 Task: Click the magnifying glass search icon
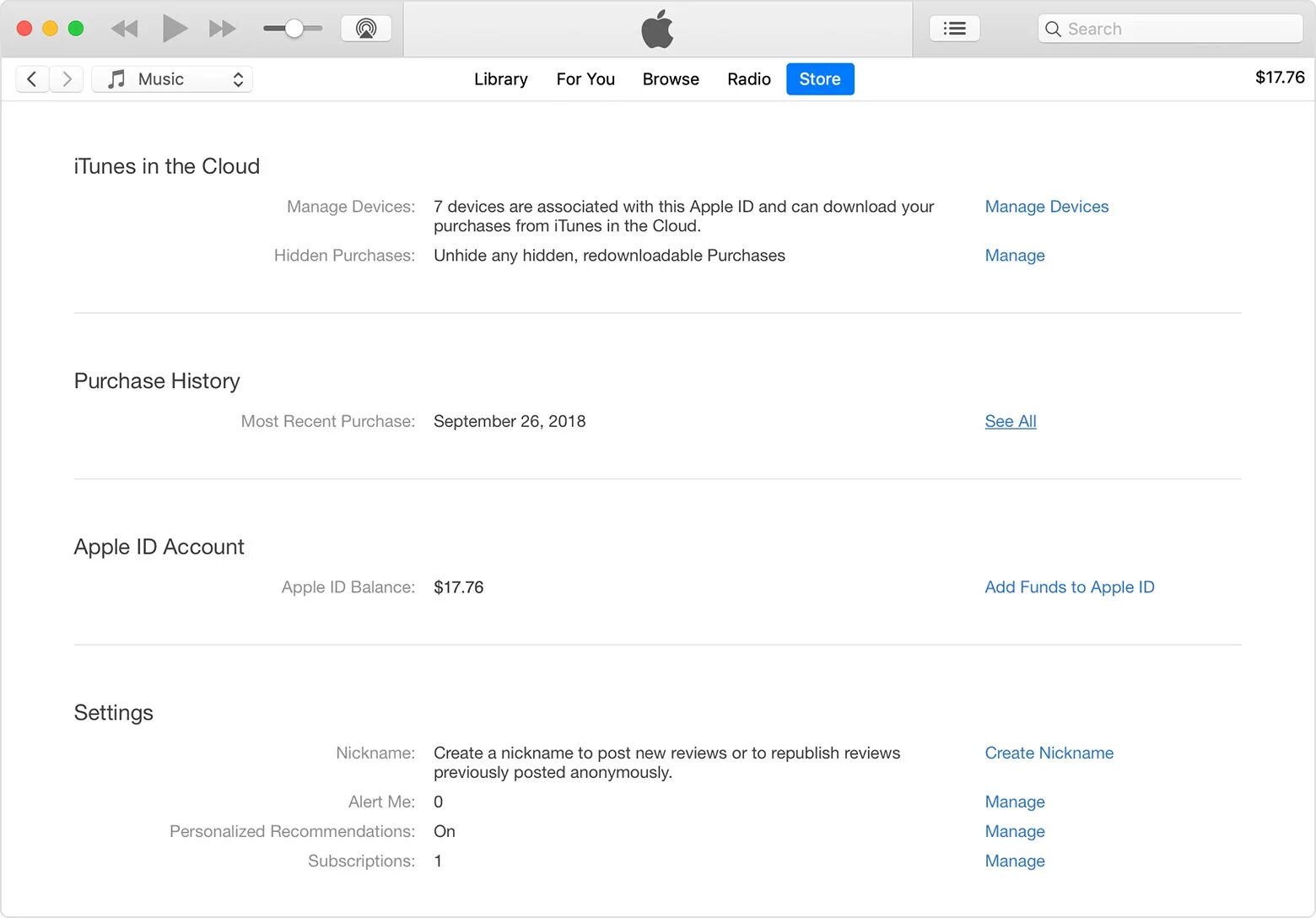pyautogui.click(x=1053, y=29)
